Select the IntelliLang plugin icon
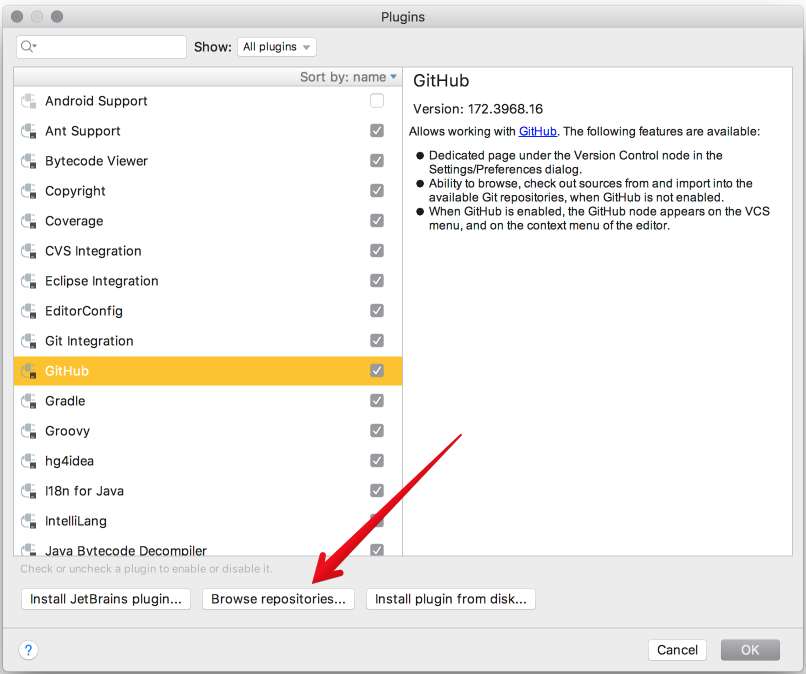This screenshot has width=806, height=674. (29, 521)
